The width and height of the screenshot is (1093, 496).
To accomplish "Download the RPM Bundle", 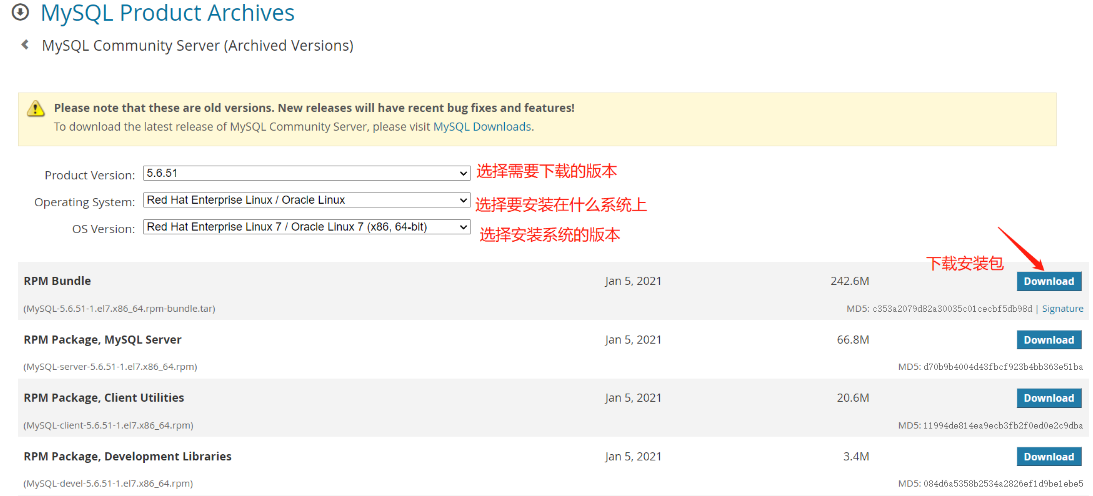I will [x=1048, y=281].
